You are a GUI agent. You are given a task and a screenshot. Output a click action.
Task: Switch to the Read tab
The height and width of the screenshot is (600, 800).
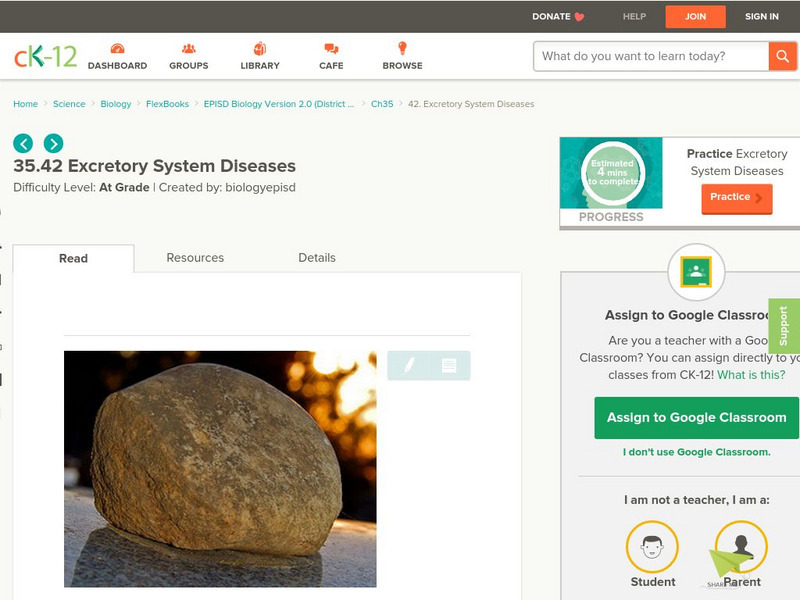pos(73,258)
